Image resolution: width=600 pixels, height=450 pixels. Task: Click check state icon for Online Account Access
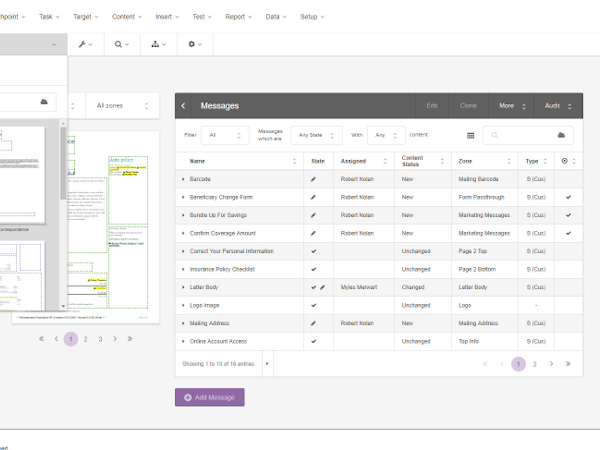314,341
